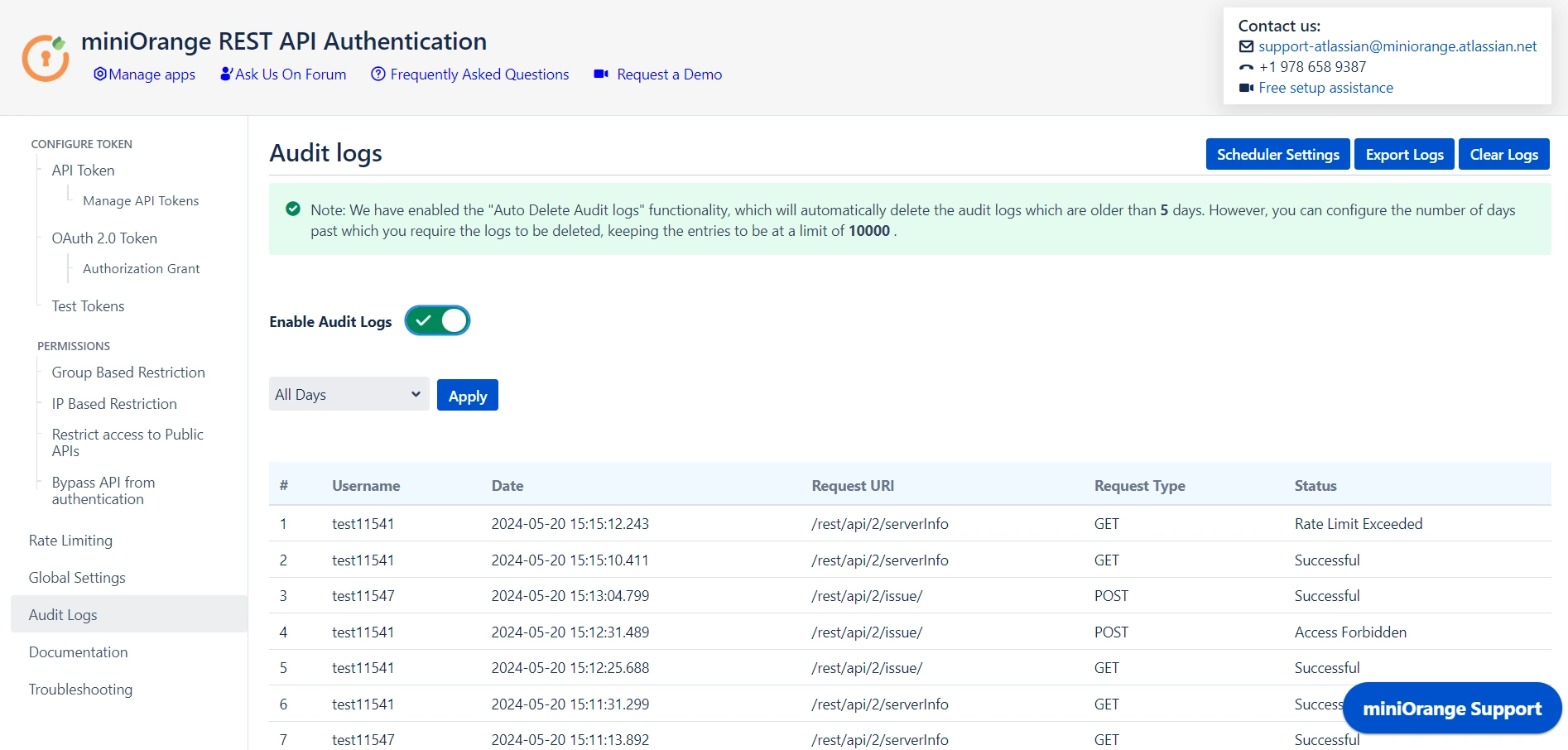The image size is (1568, 750).
Task: Click the Free setup assistance camera icon
Action: (x=1246, y=88)
